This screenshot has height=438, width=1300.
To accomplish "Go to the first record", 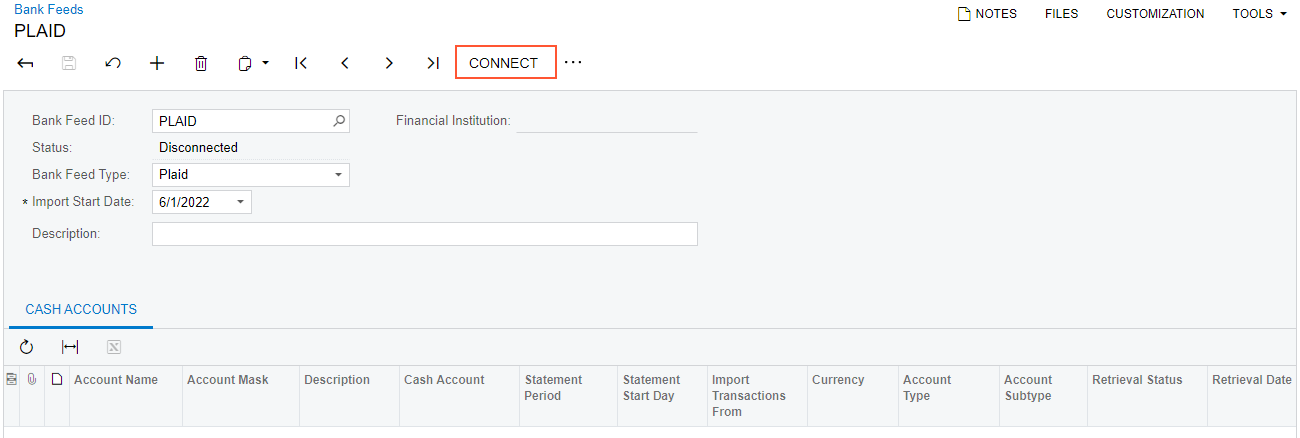I will 301,63.
